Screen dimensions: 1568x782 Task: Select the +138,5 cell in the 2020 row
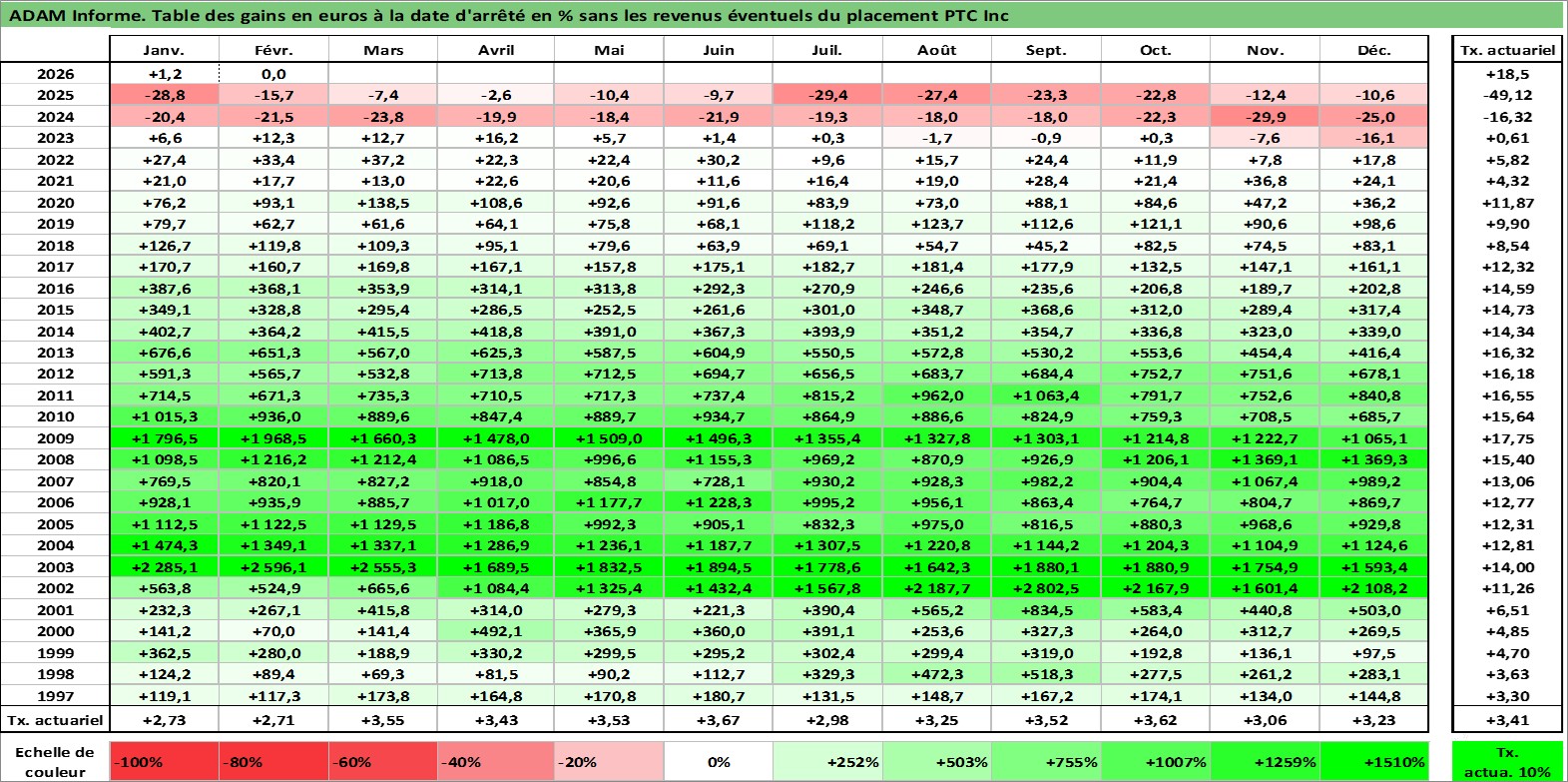383,203
